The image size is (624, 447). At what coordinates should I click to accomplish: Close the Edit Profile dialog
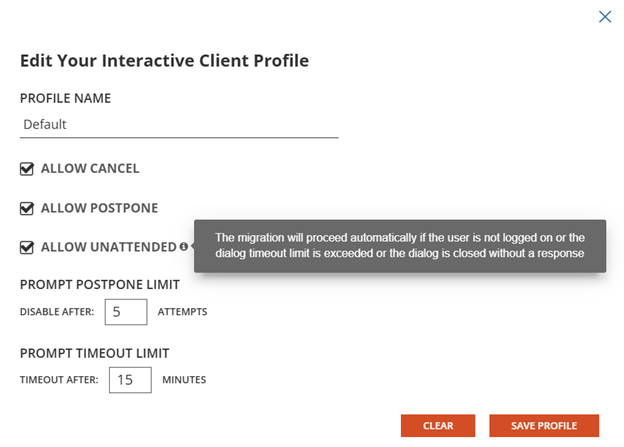(604, 16)
